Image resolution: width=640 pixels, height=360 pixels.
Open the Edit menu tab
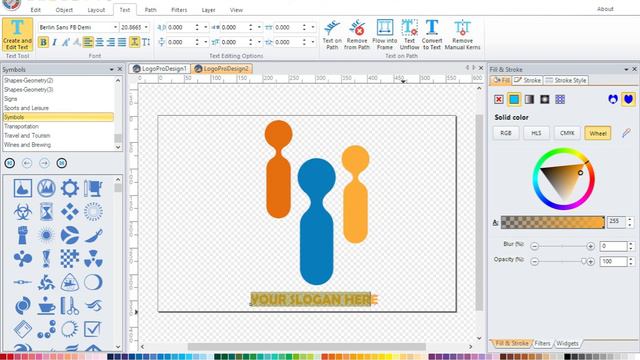point(36,10)
